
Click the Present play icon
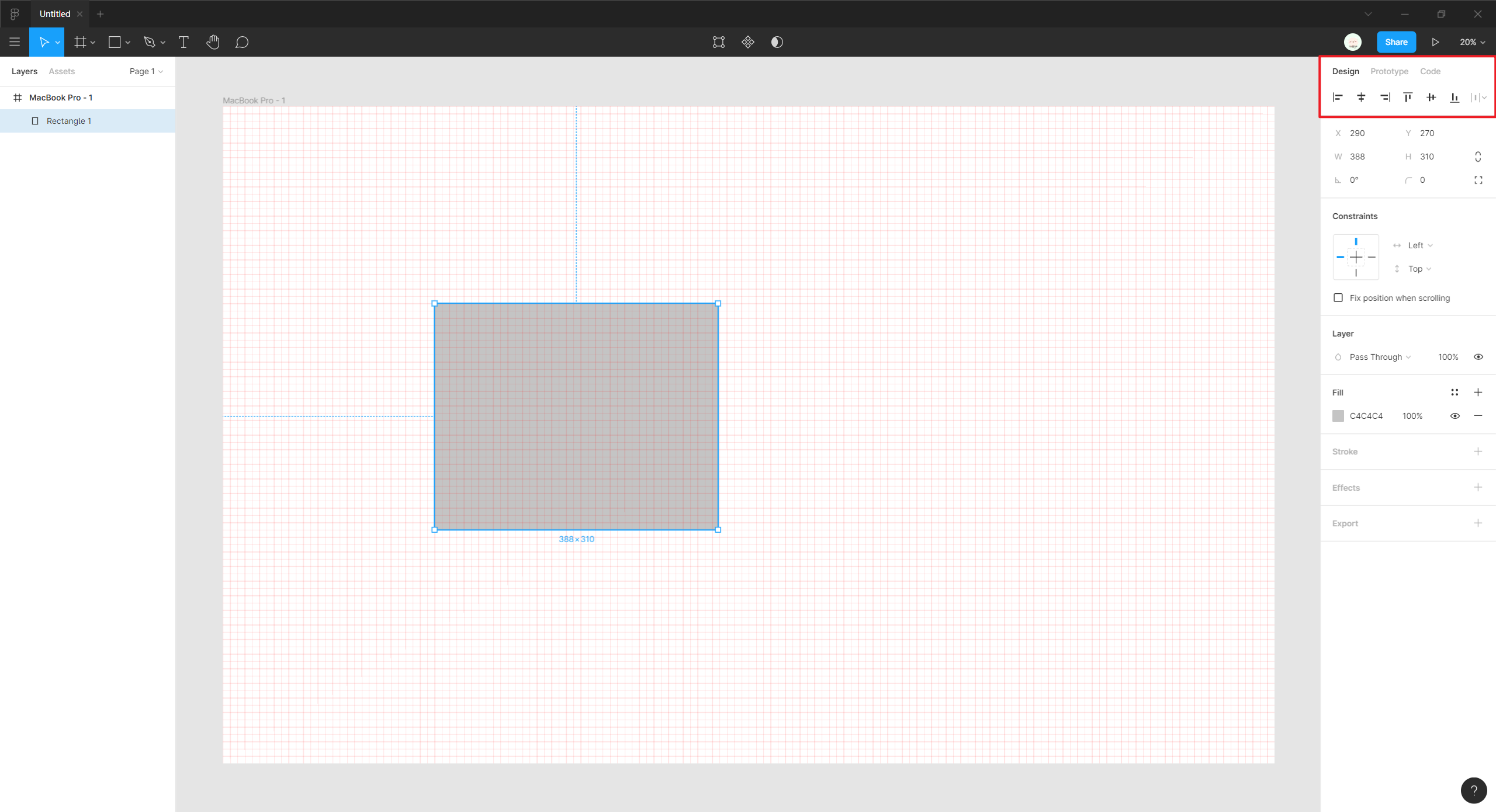[1435, 42]
